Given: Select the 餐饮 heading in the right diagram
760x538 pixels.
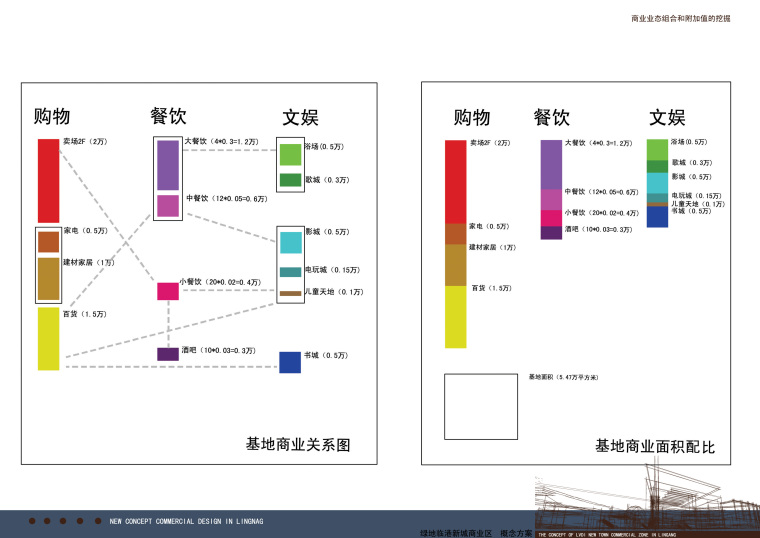Looking at the screenshot, I should coord(552,118).
